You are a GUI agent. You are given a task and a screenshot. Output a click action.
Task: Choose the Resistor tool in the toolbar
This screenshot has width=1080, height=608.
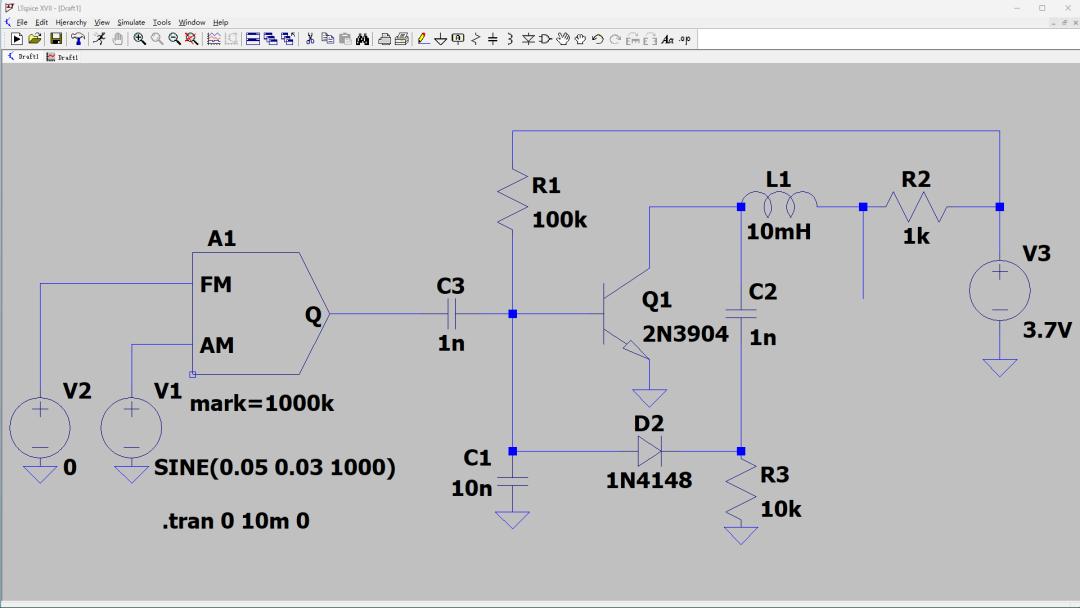(x=475, y=39)
